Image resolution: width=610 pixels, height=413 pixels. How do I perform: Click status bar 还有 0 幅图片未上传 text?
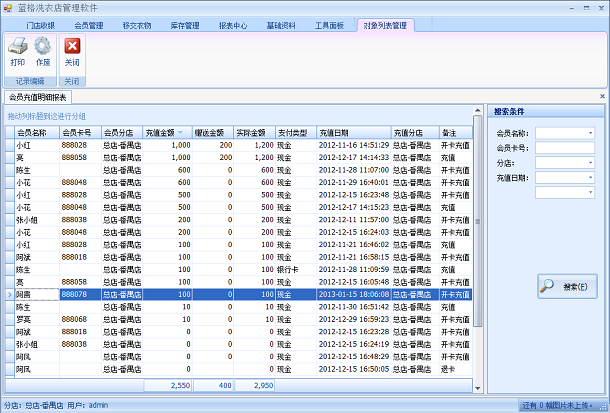pos(557,405)
